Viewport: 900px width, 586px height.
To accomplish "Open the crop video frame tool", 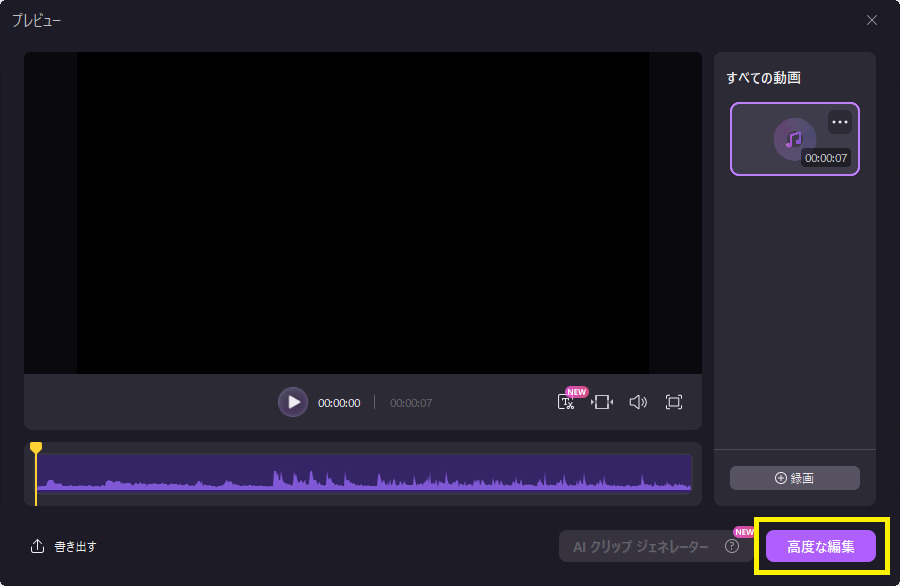I will click(602, 402).
